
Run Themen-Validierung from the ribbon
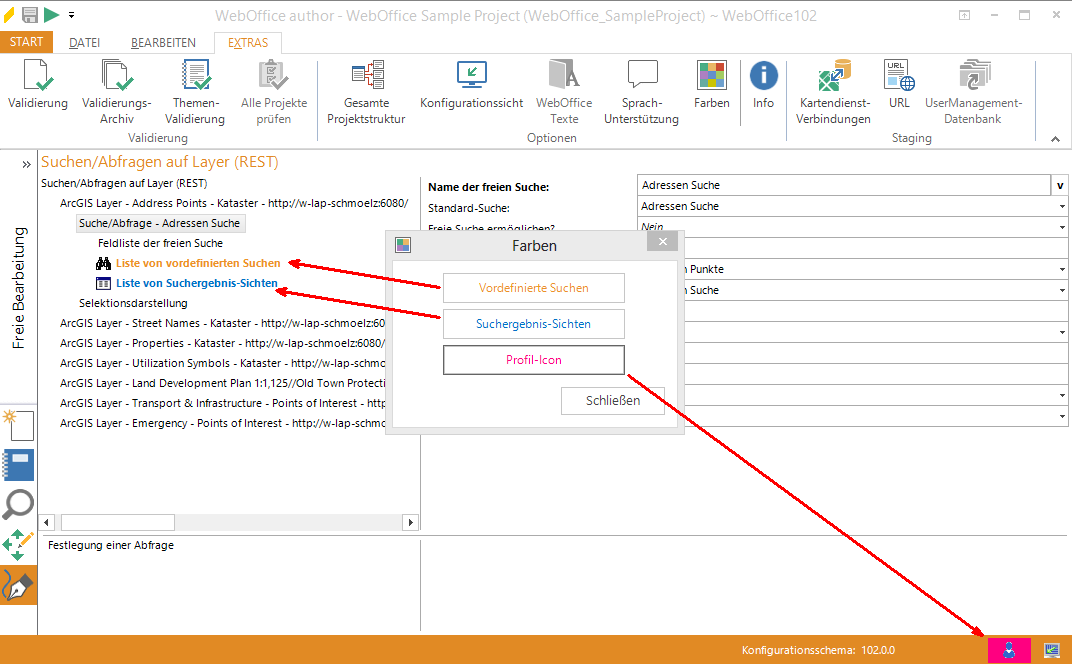196,78
